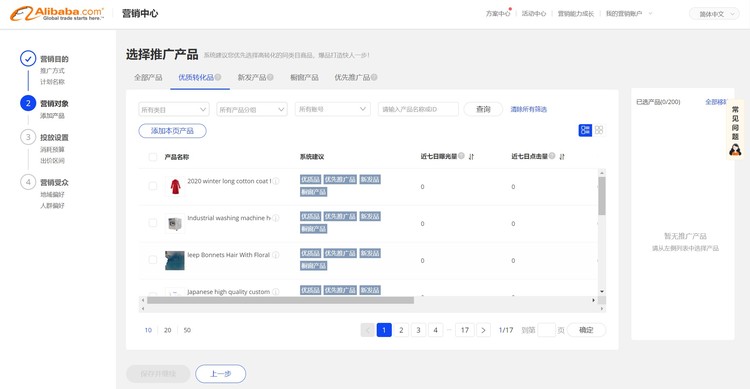The height and width of the screenshot is (389, 750).
Task: Switch to list view layout icon
Action: coord(585,130)
